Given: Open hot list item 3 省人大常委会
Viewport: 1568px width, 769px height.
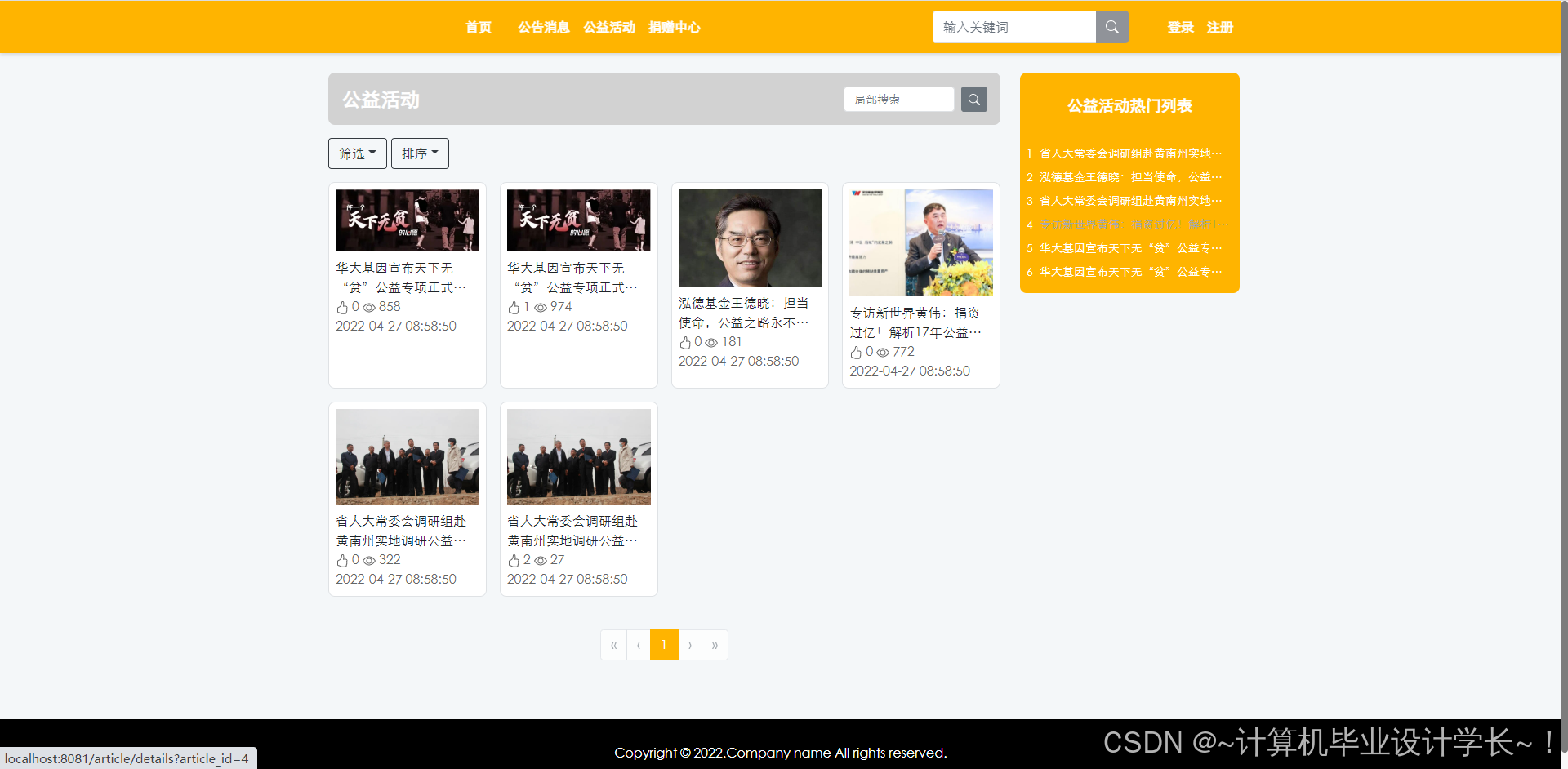Looking at the screenshot, I should pos(1131,201).
